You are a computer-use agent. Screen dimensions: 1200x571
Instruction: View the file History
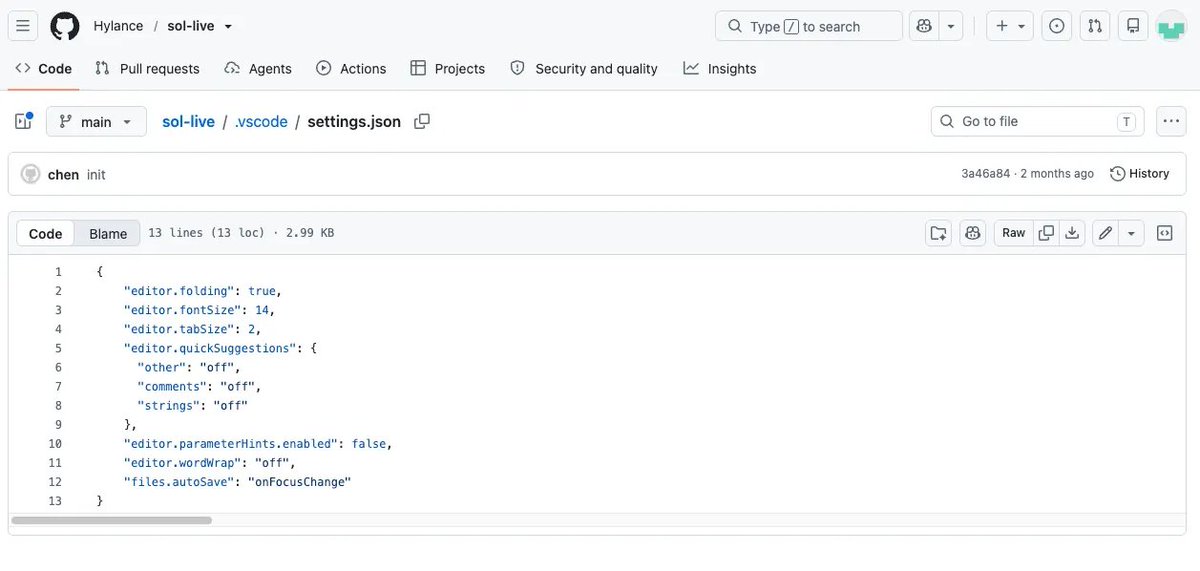point(1140,173)
